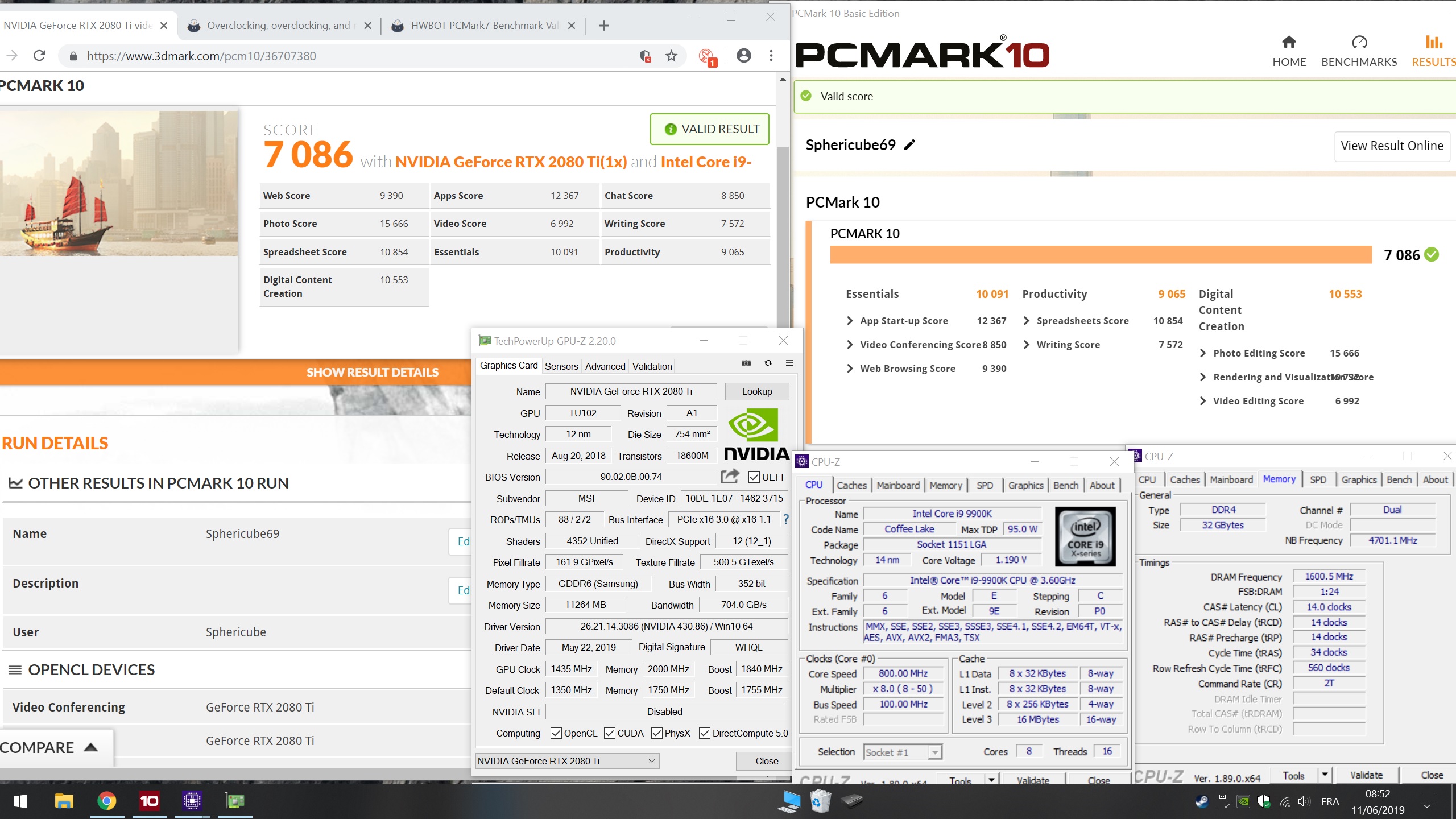Click the GPU-Z taskbar icon
The width and height of the screenshot is (1456, 819).
pos(234,801)
